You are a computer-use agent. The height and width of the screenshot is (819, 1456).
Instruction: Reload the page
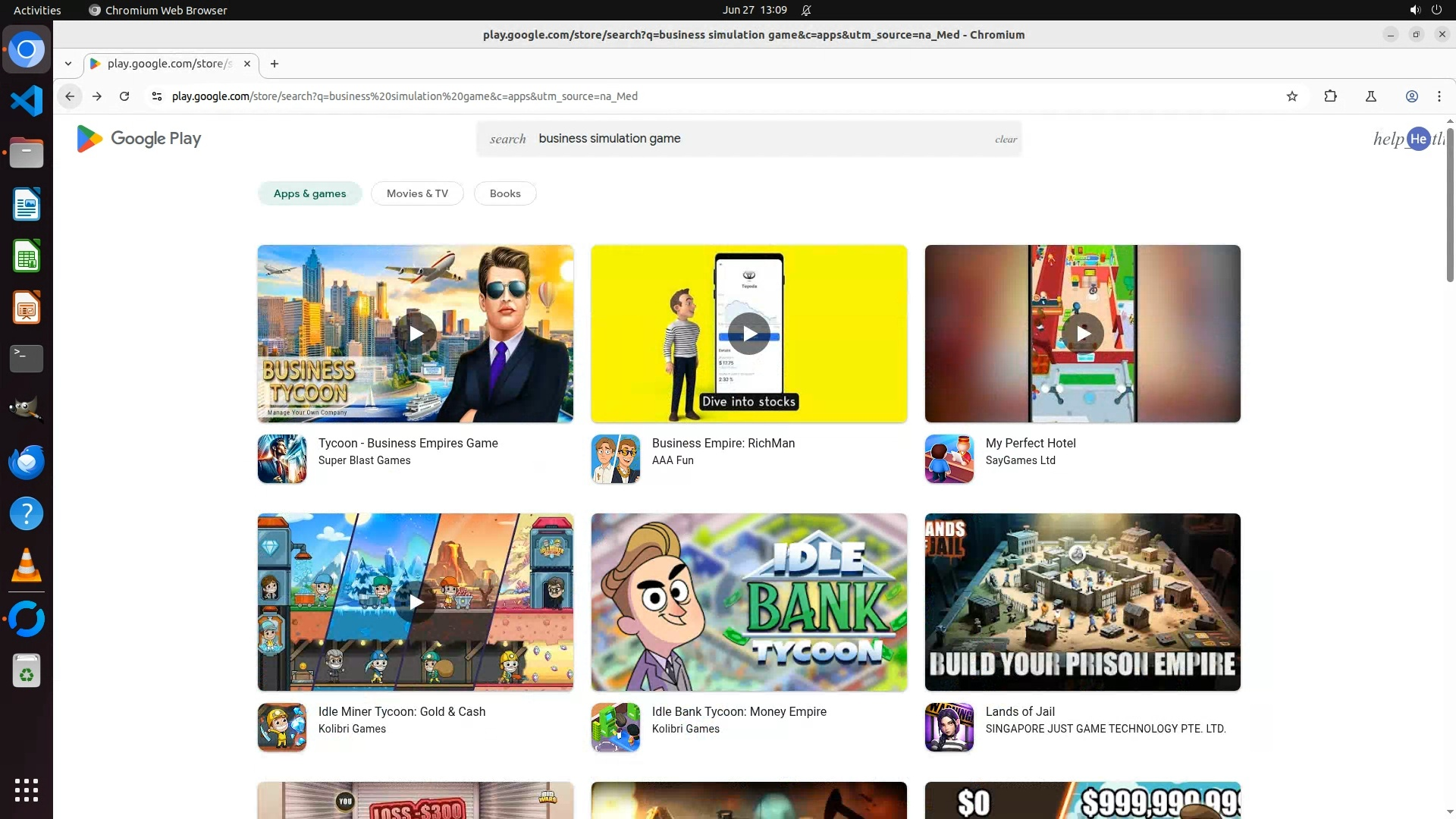pyautogui.click(x=124, y=96)
